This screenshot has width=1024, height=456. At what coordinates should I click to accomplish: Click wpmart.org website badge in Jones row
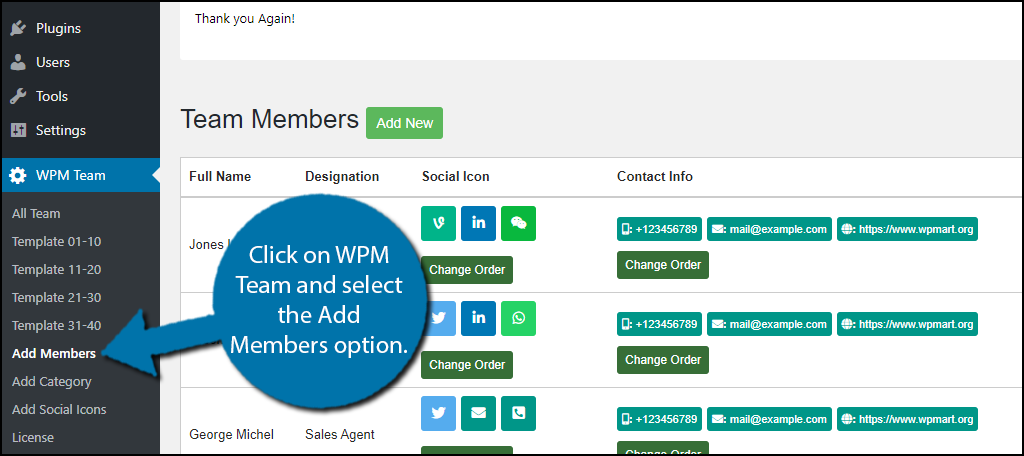(x=908, y=229)
